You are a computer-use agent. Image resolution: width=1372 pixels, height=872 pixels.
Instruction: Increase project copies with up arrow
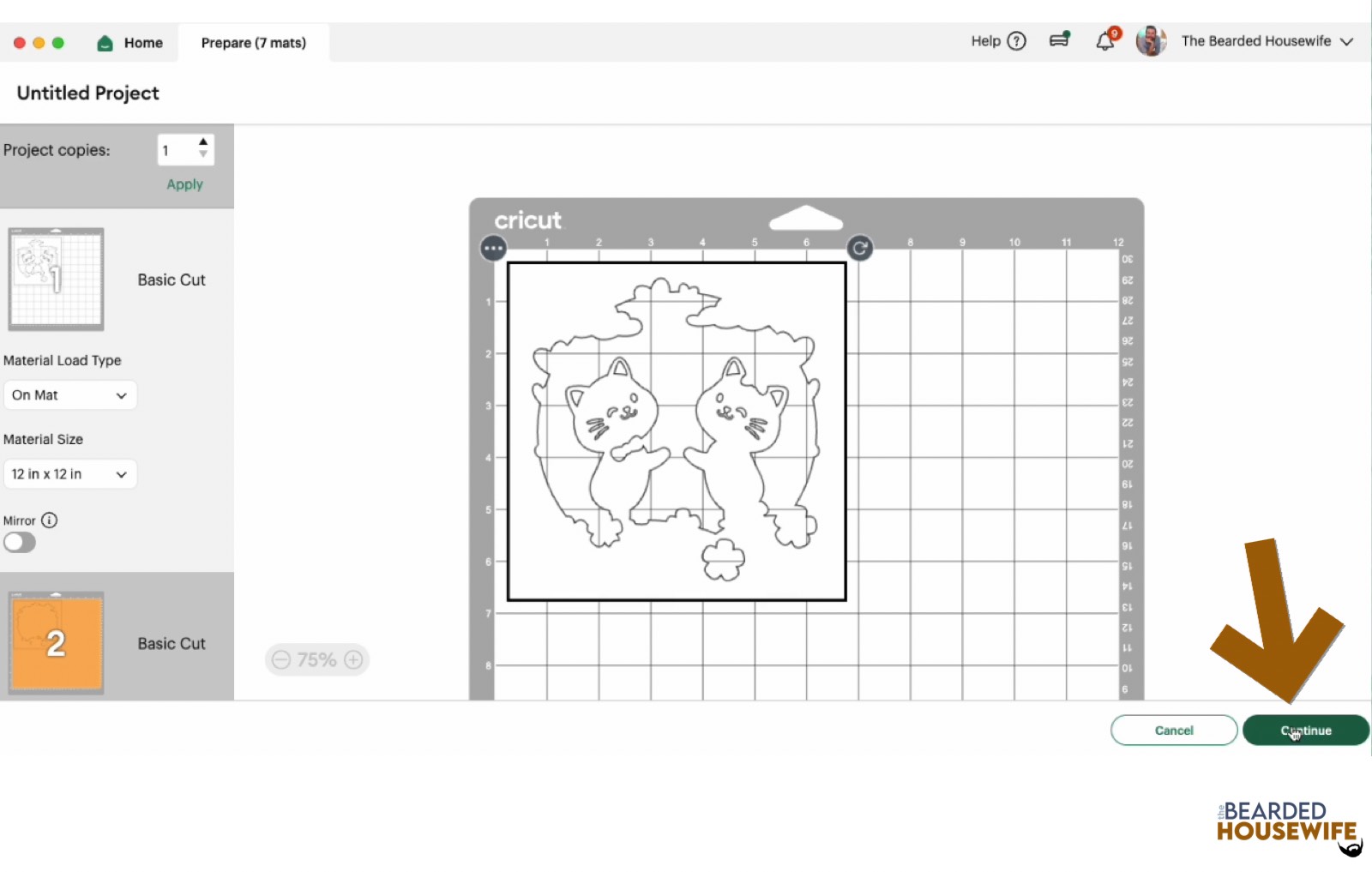(203, 142)
